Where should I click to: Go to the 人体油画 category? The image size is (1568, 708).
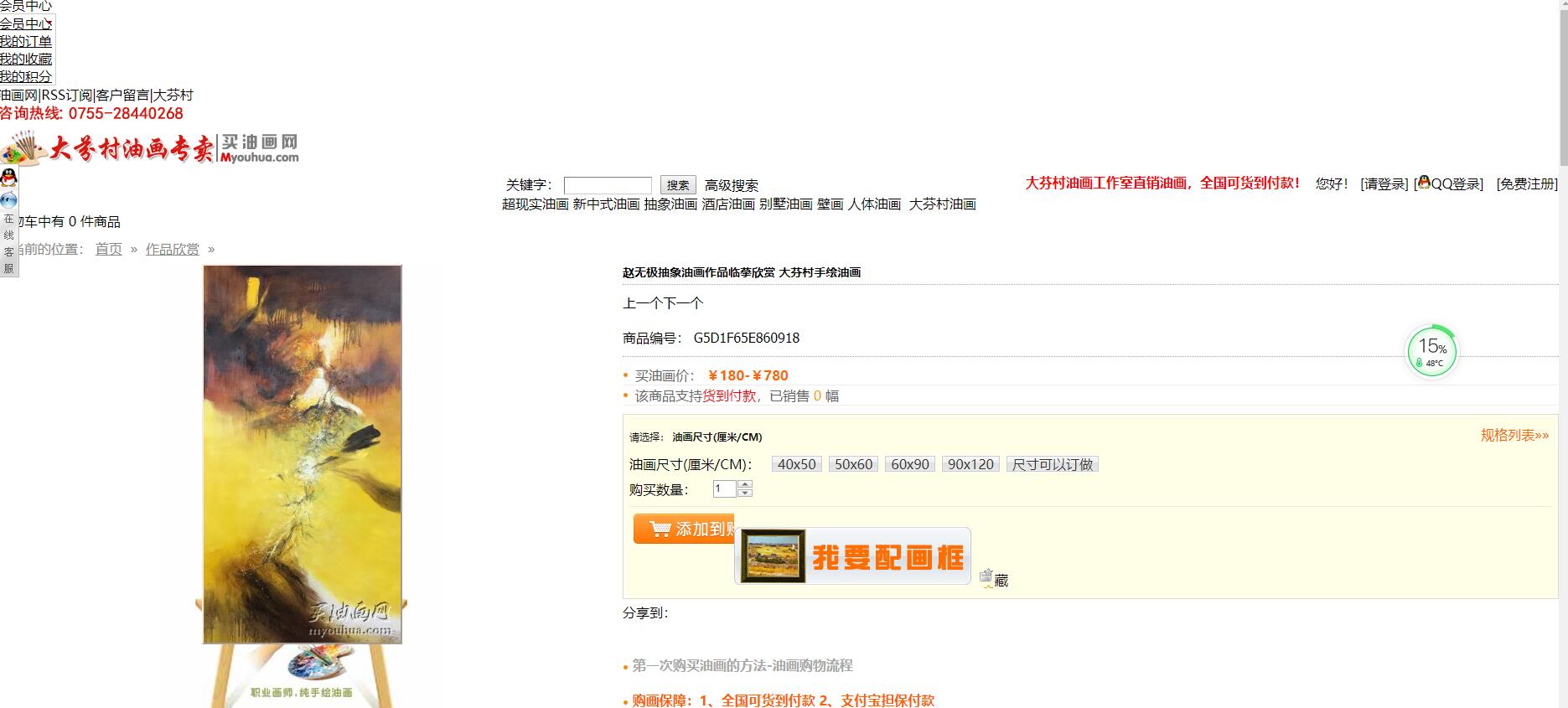(874, 204)
